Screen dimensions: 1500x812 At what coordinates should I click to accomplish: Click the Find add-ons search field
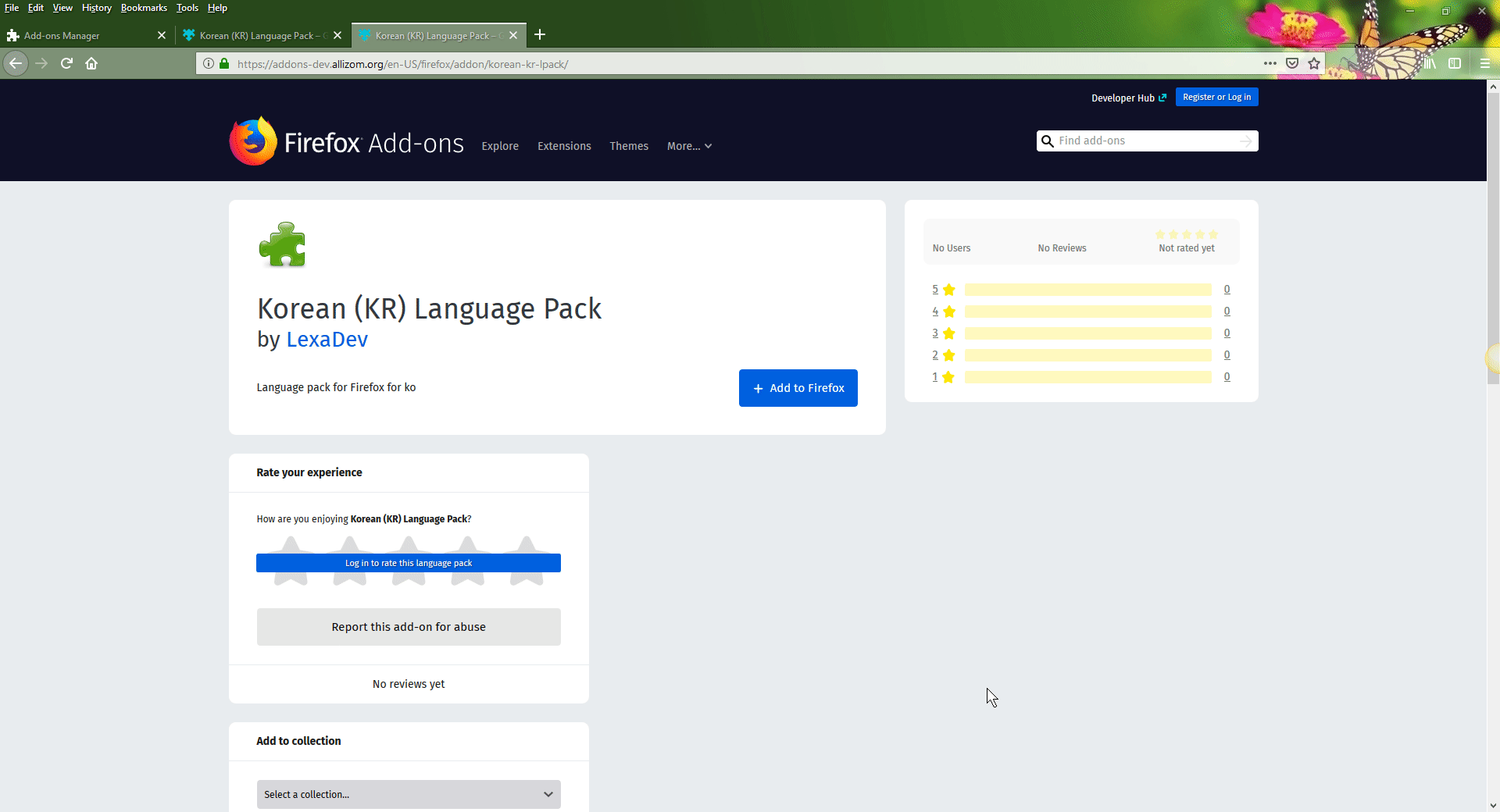(x=1147, y=141)
